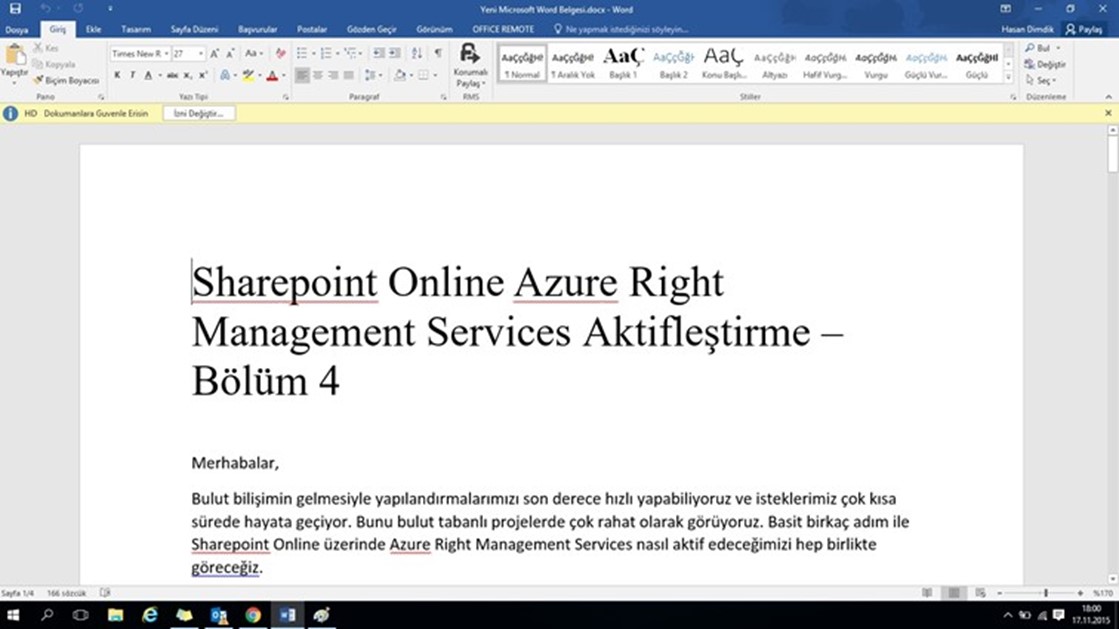Click the Tell me search box
Screen dimensions: 1119x629
click(x=621, y=29)
